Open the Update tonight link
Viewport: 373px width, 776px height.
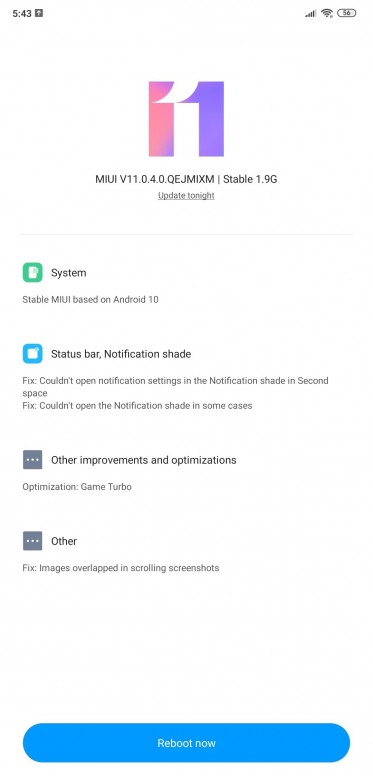[186, 195]
